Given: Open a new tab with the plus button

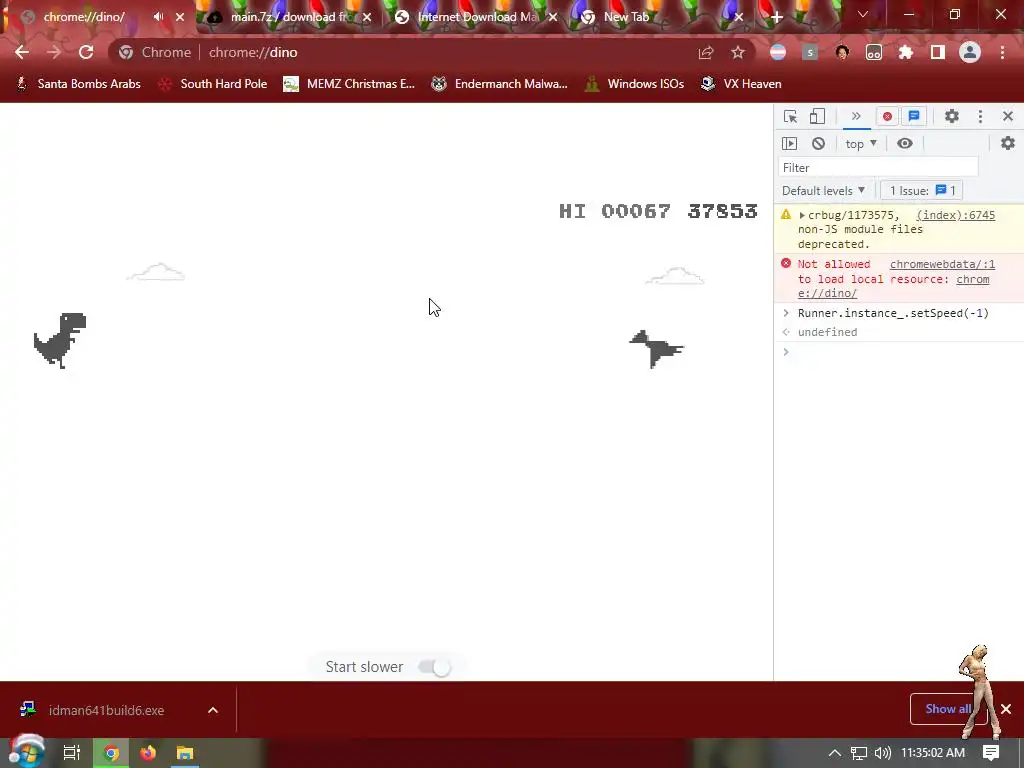Looking at the screenshot, I should coord(776,18).
